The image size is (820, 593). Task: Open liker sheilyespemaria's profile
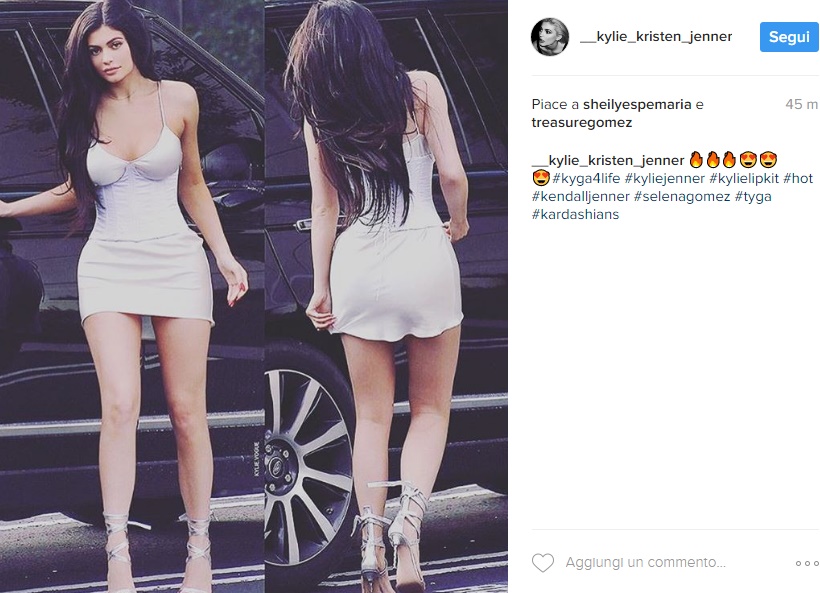point(637,105)
